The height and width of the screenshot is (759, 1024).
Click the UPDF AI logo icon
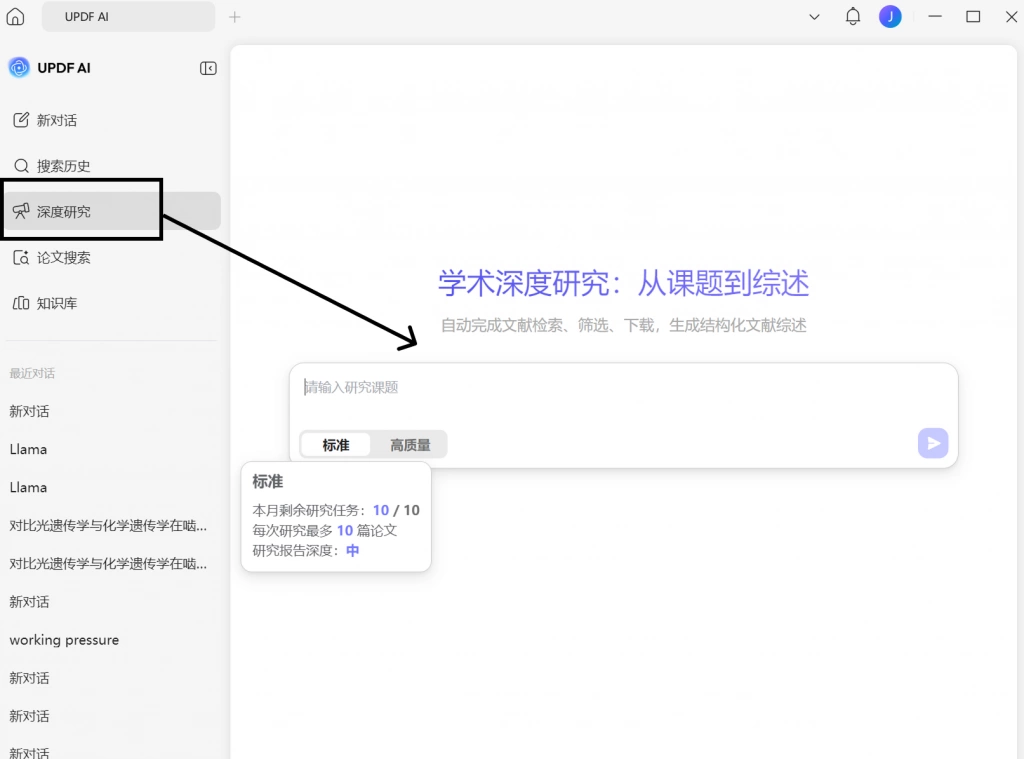tap(19, 67)
